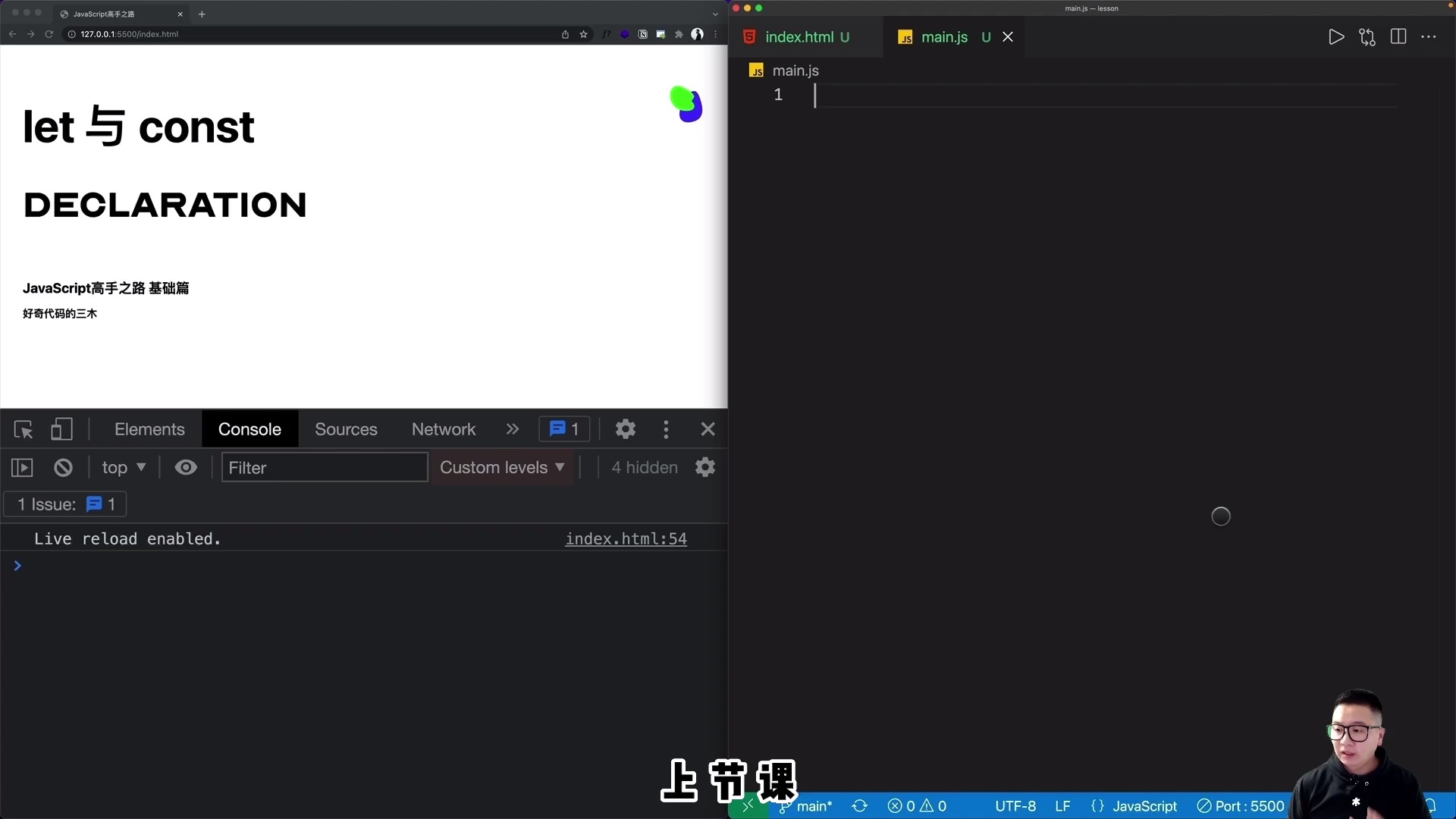This screenshot has height=819, width=1456.
Task: Open the Split Editor icon
Action: pos(1398,36)
